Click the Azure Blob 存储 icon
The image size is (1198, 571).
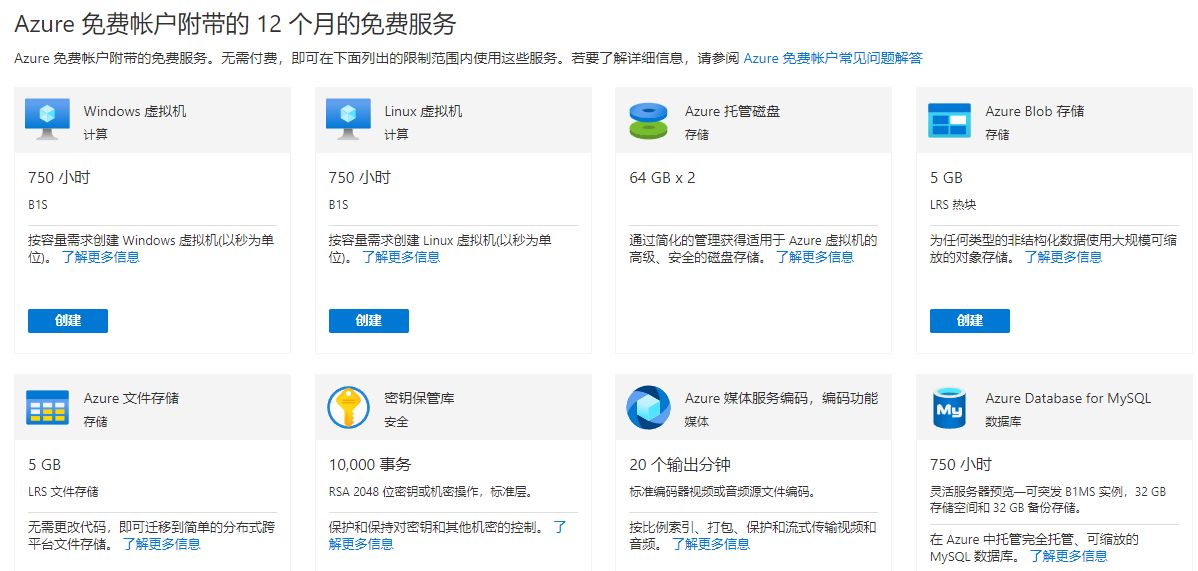pyautogui.click(x=949, y=120)
